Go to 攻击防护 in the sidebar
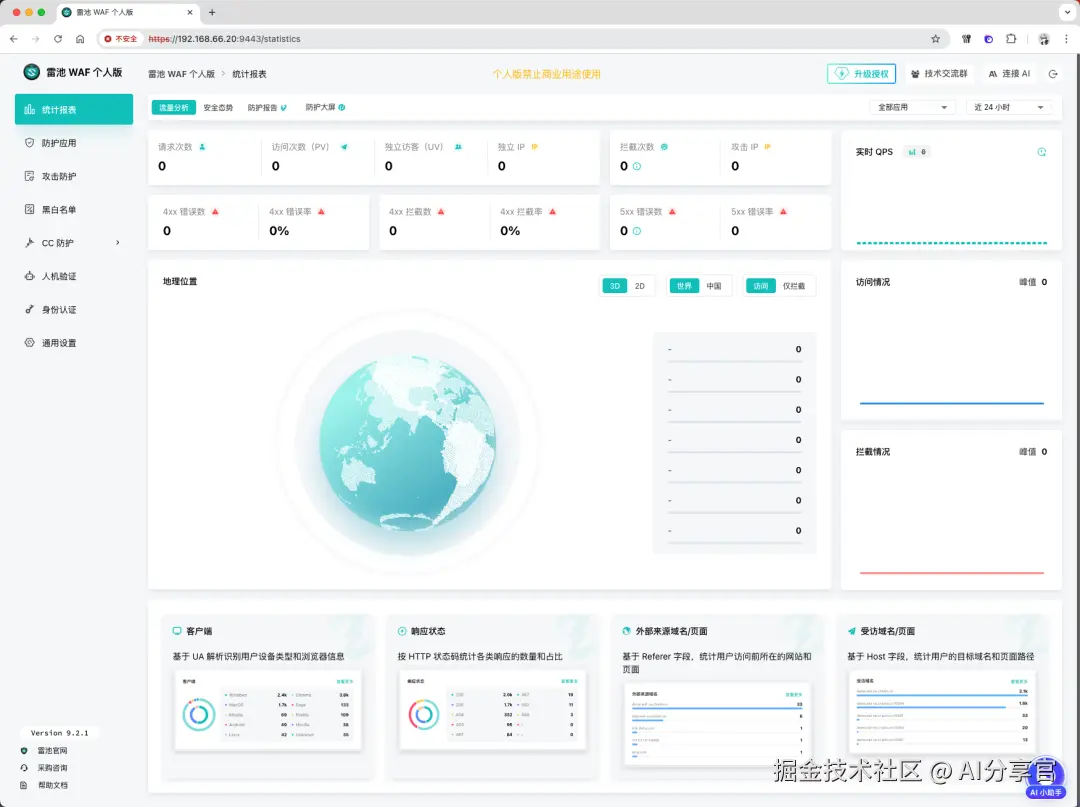1080x807 pixels. 74,176
